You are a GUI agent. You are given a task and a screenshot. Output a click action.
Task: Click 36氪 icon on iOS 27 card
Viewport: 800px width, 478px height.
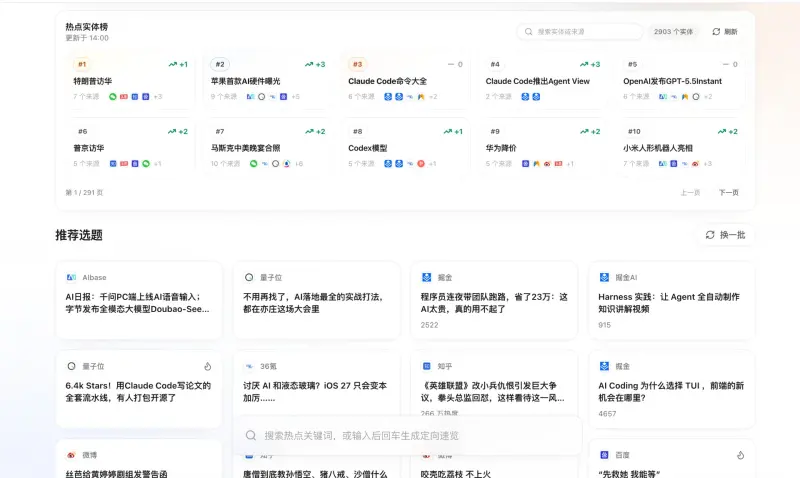pyautogui.click(x=249, y=366)
